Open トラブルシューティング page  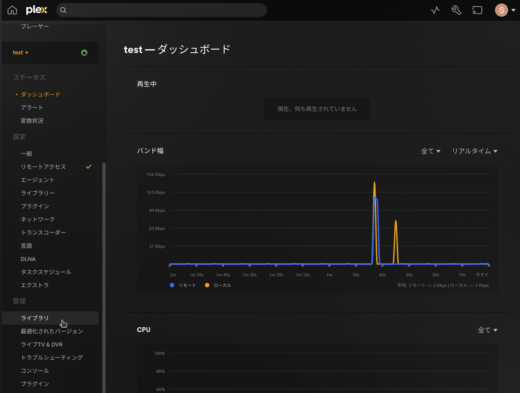(52, 358)
